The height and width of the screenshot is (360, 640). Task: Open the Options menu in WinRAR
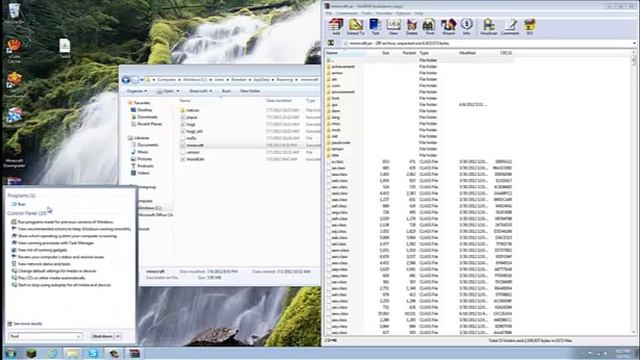pyautogui.click(x=403, y=13)
